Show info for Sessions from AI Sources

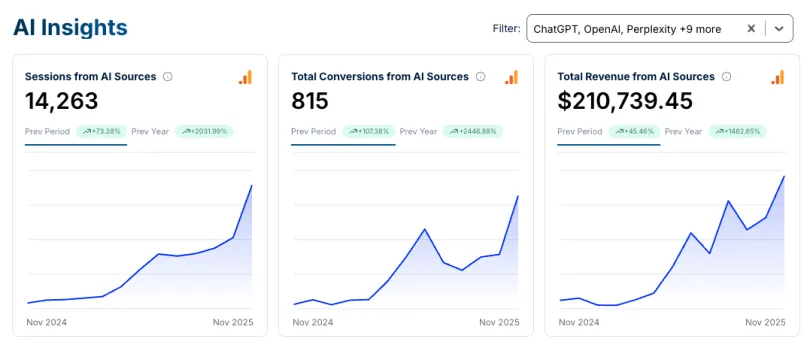tap(167, 76)
